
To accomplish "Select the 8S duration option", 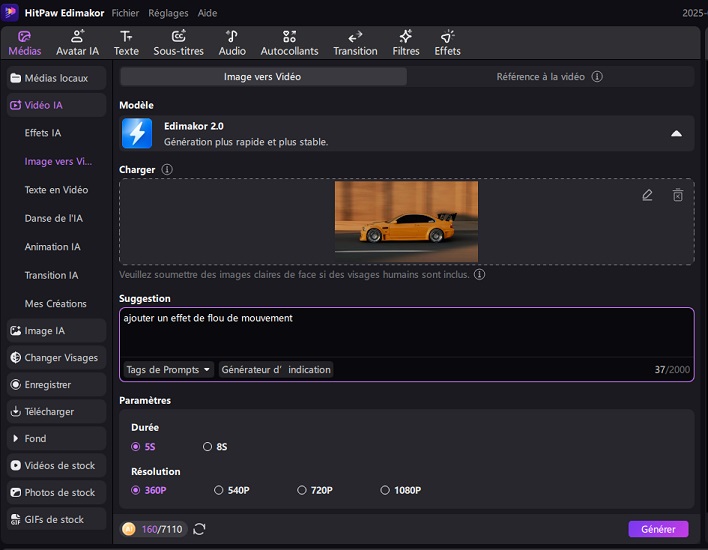I will click(208, 447).
